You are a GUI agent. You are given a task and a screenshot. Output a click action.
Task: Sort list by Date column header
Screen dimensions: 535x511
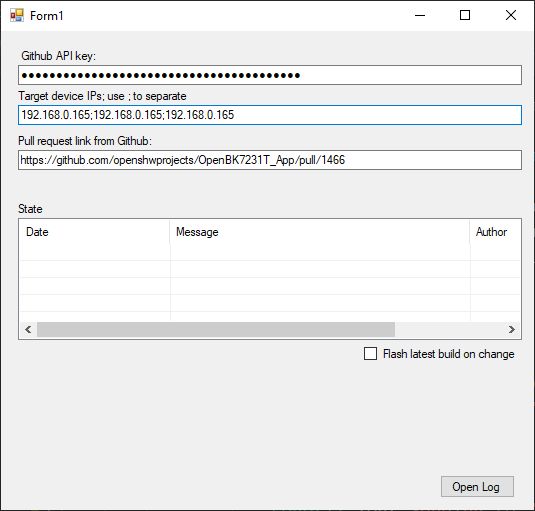coord(95,232)
